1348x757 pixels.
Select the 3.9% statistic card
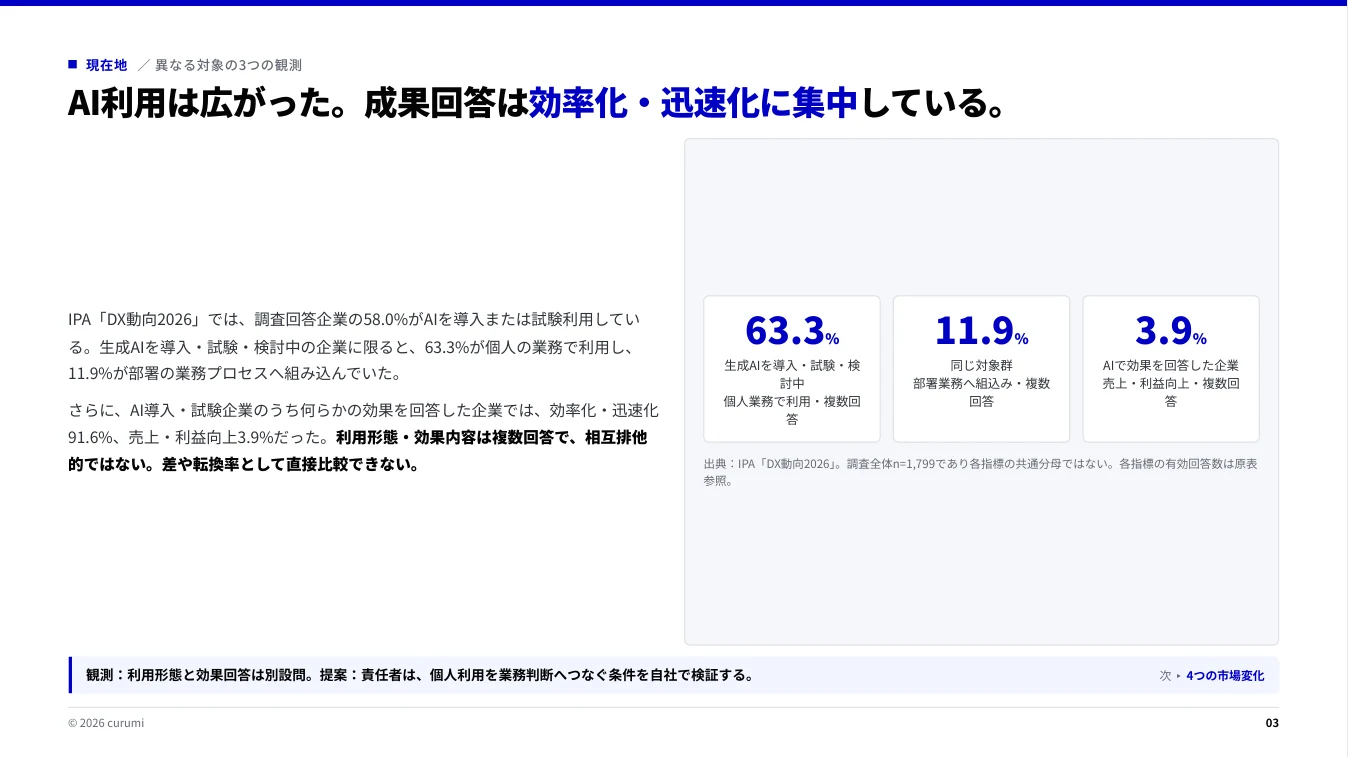(1171, 369)
